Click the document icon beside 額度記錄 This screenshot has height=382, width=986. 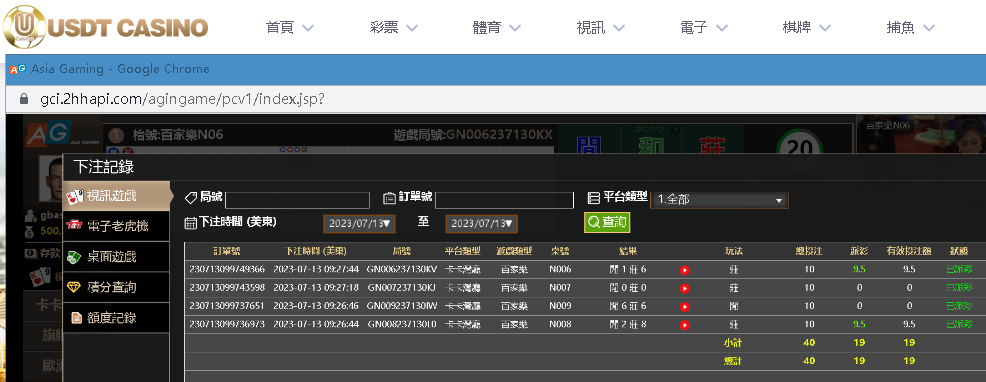pyautogui.click(x=76, y=318)
